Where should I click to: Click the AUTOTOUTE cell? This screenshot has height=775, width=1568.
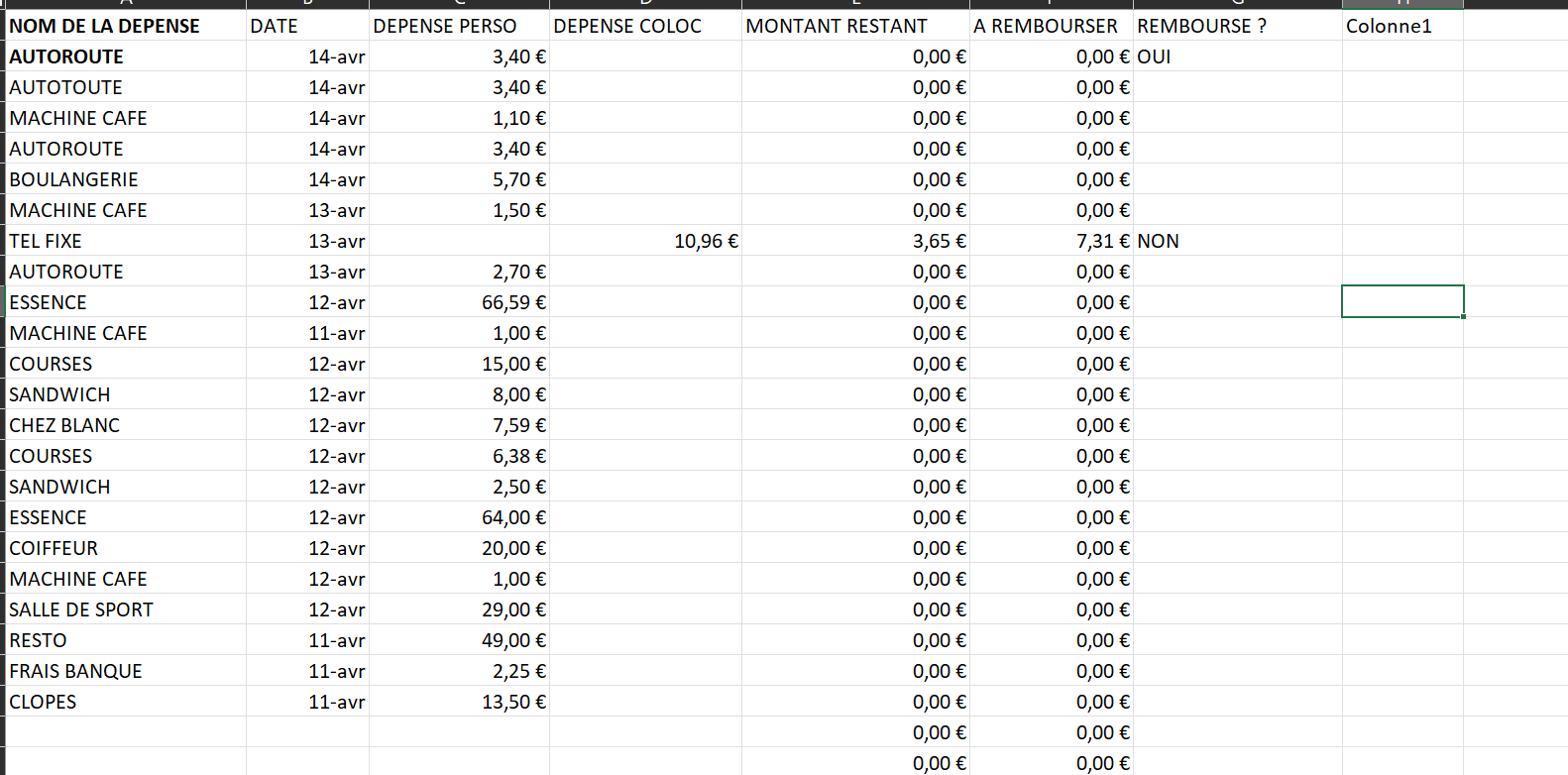(126, 87)
